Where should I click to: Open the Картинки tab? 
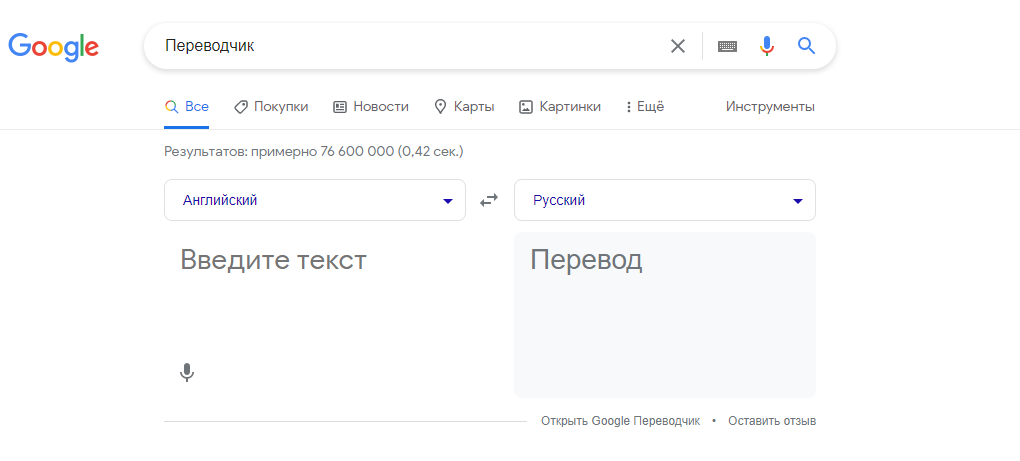tap(560, 107)
